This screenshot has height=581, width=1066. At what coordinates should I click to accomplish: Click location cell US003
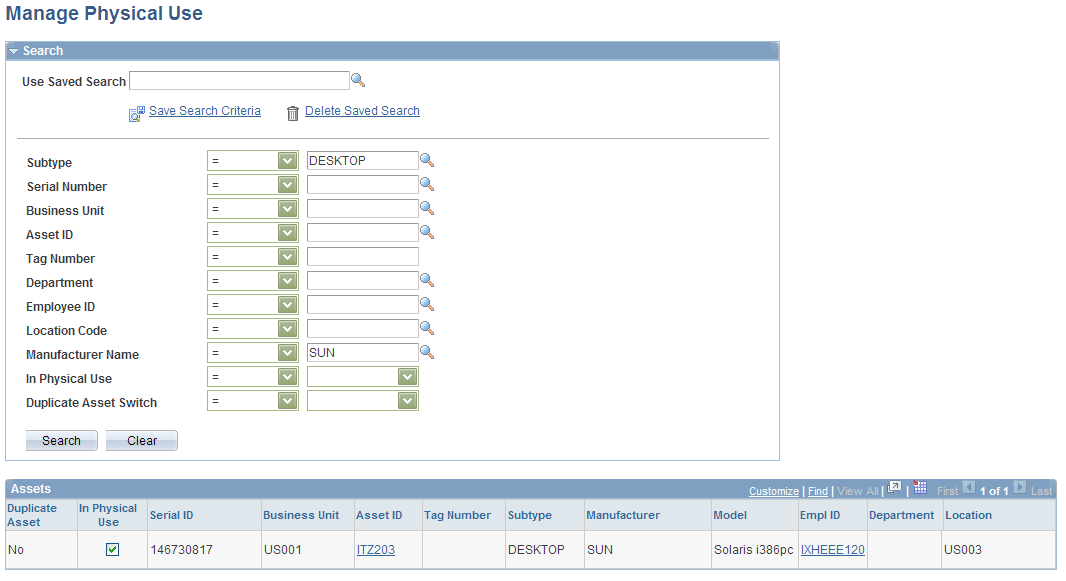click(963, 550)
